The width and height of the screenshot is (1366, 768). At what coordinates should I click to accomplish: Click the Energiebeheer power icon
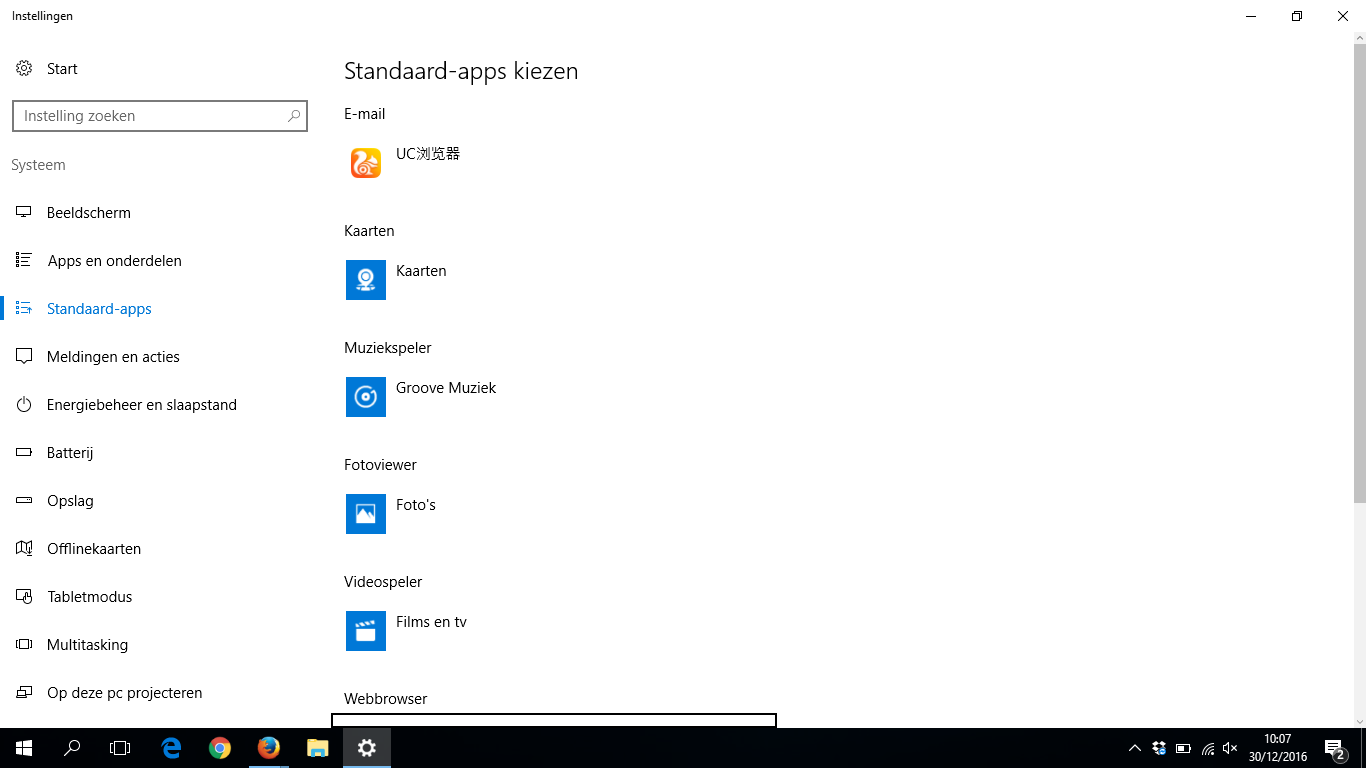point(24,405)
